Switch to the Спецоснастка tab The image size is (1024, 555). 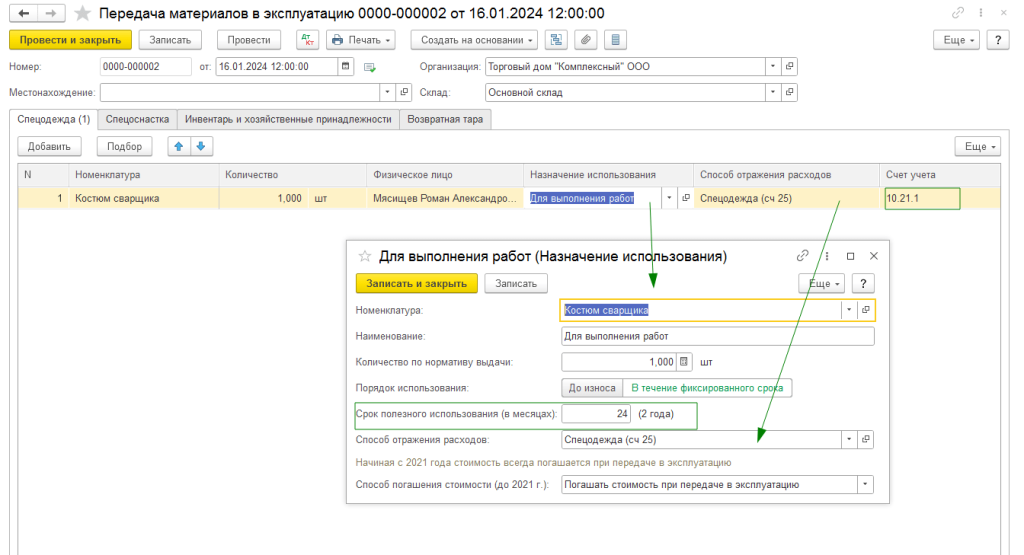137,119
